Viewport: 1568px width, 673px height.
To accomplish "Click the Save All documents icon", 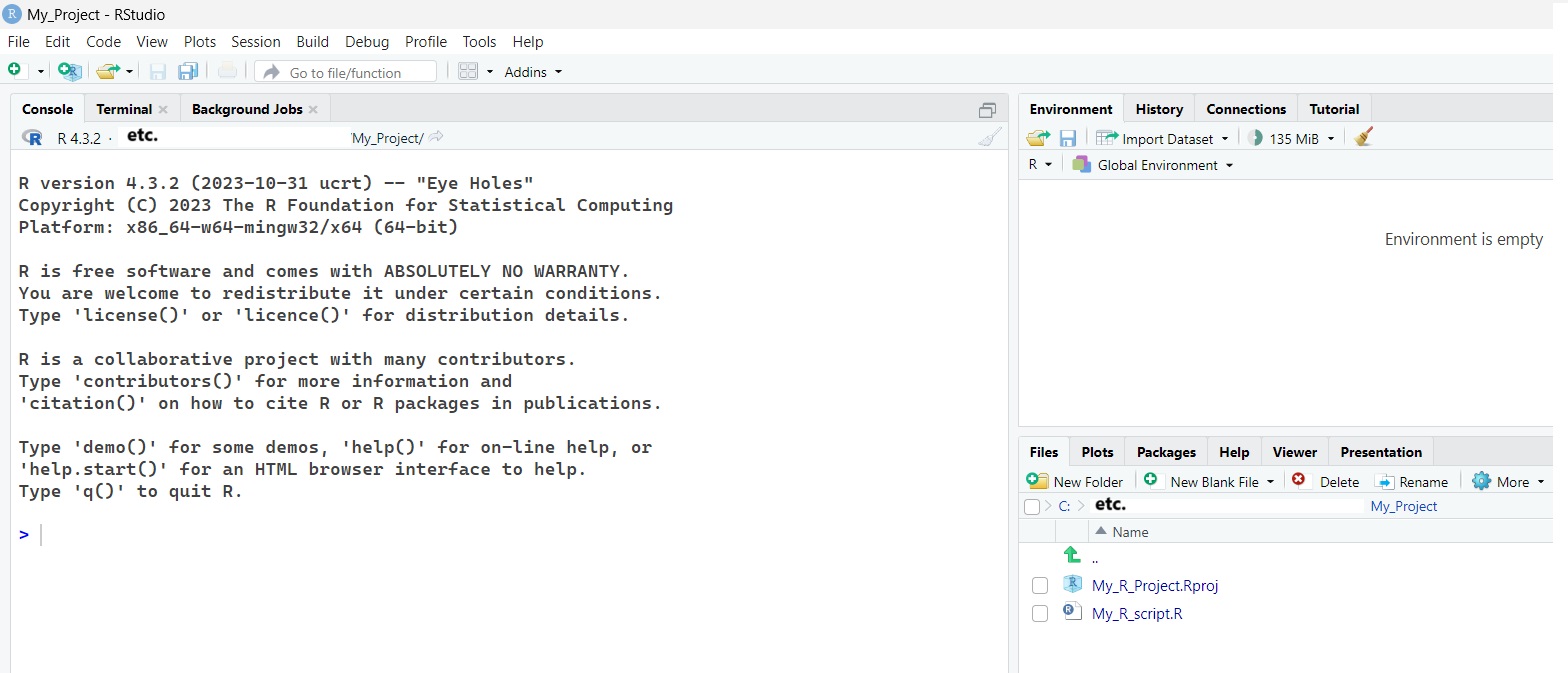I will (188, 71).
